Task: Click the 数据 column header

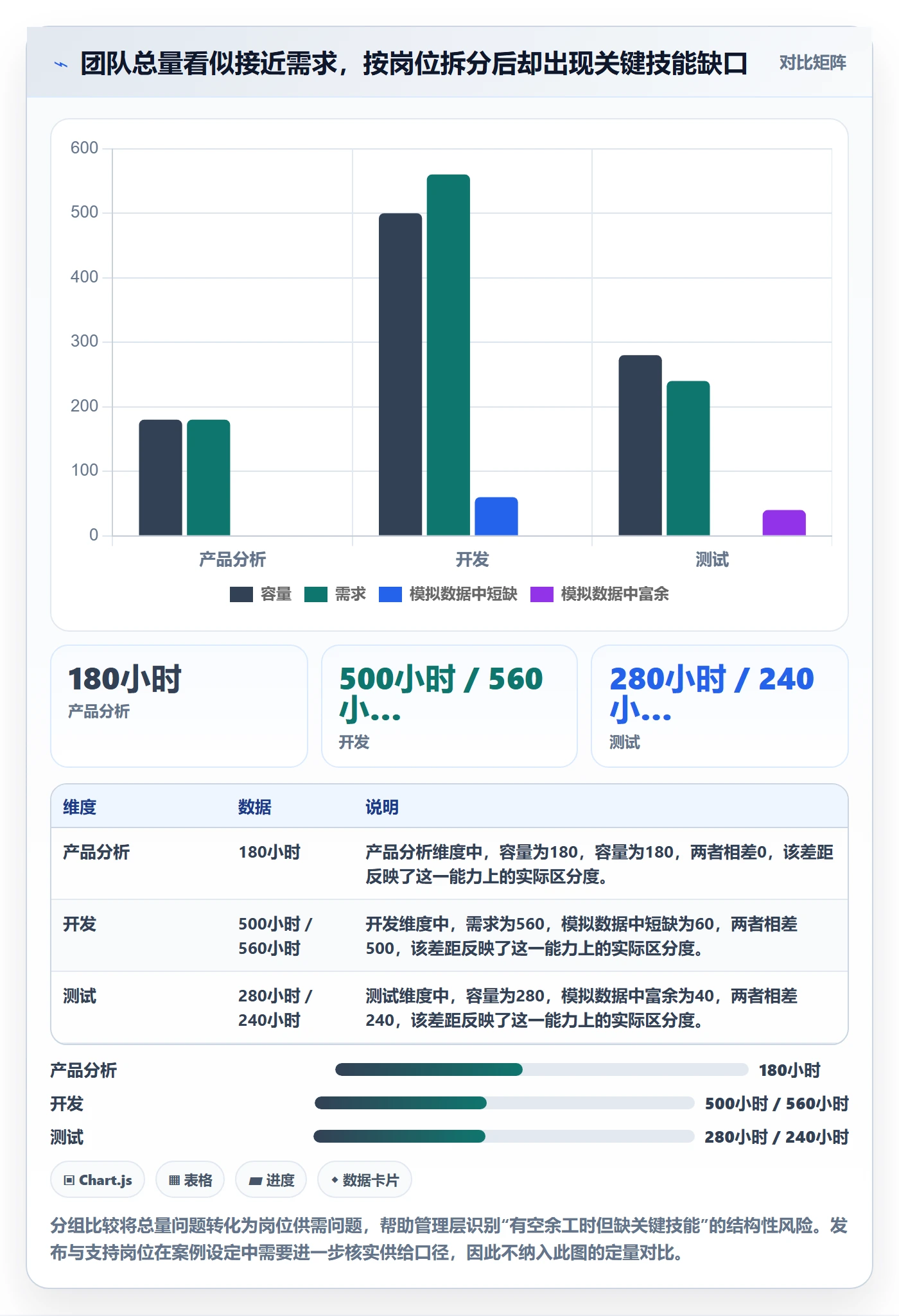Action: coord(255,807)
